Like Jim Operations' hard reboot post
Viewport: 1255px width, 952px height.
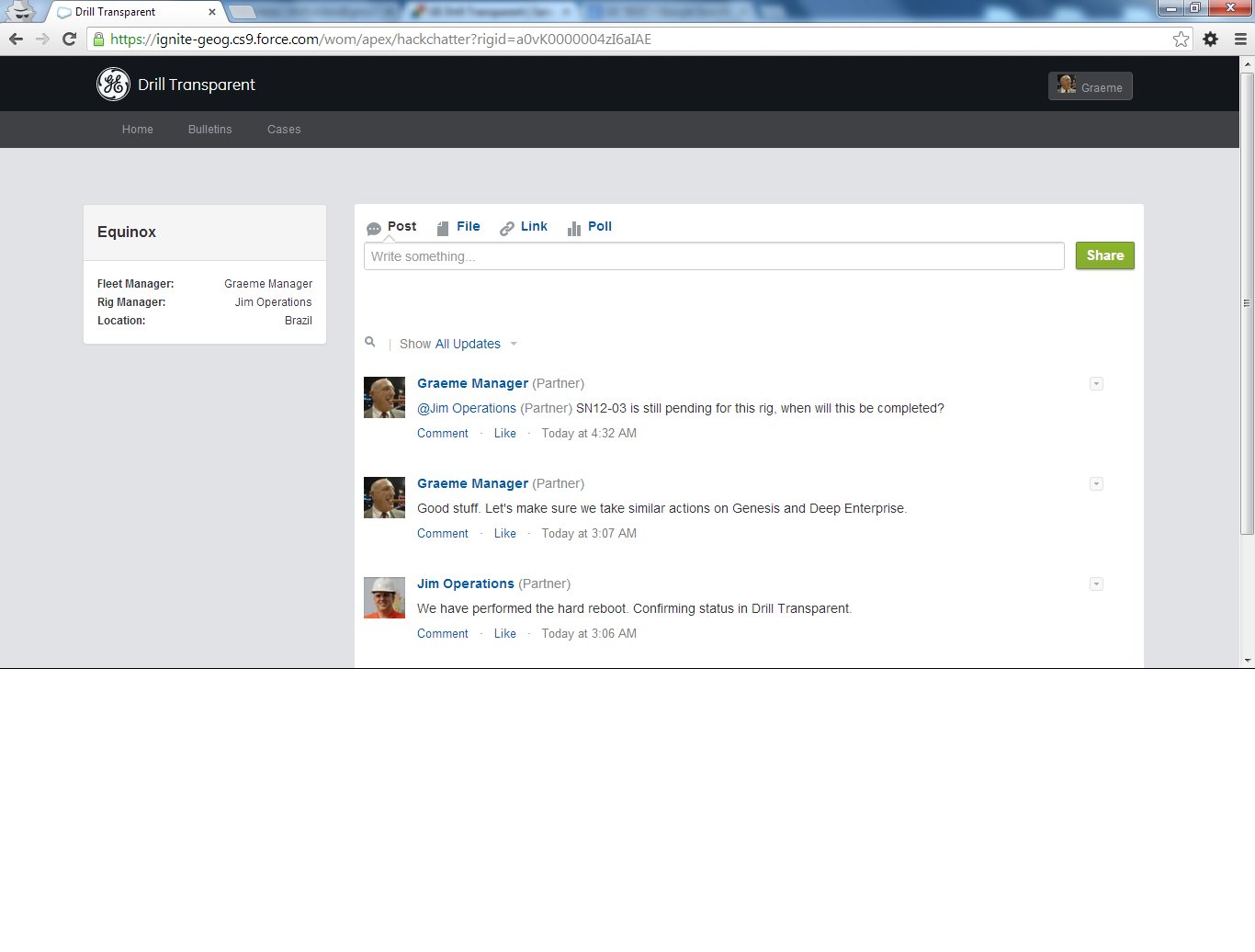(x=504, y=633)
